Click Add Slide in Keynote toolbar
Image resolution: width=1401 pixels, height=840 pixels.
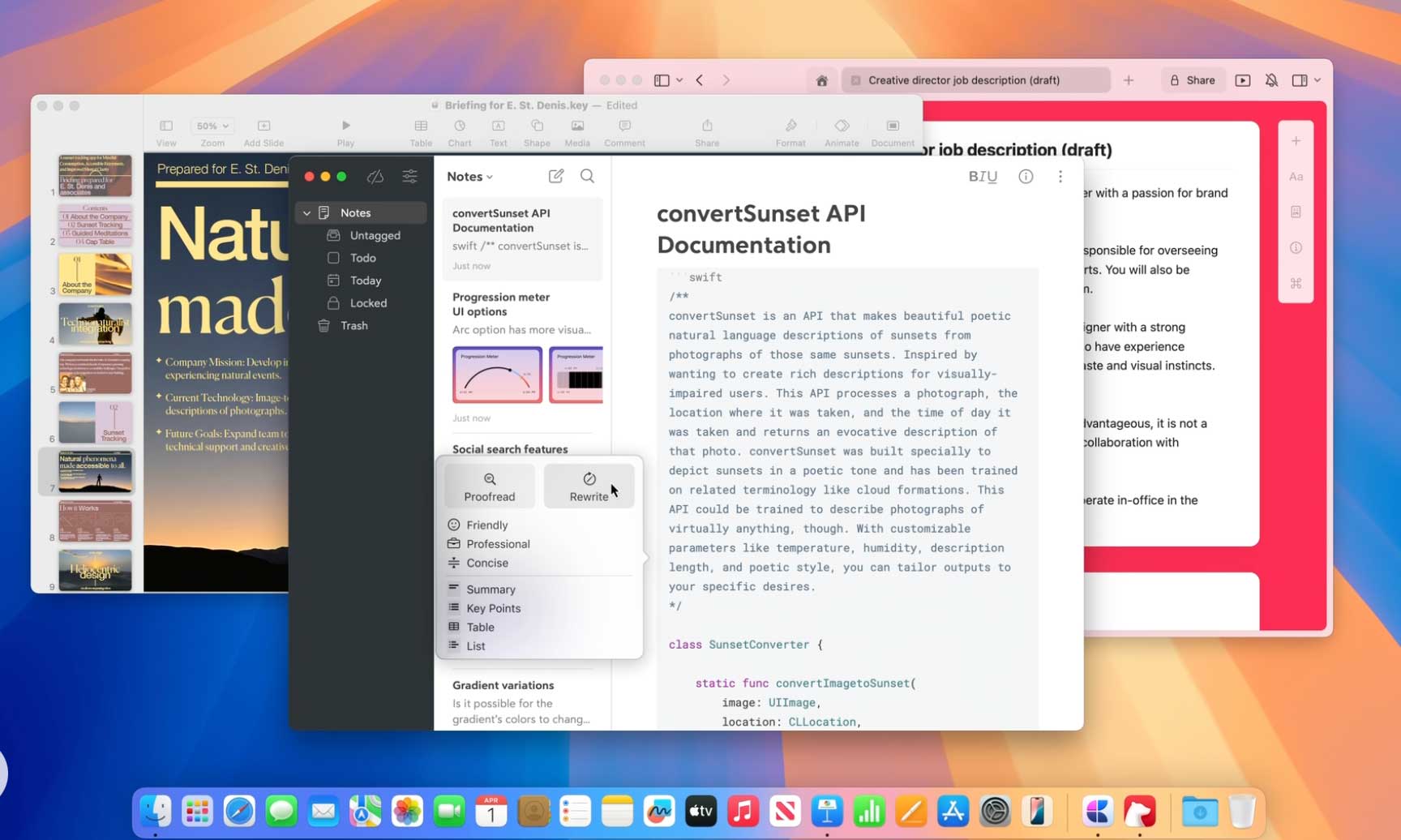263,133
